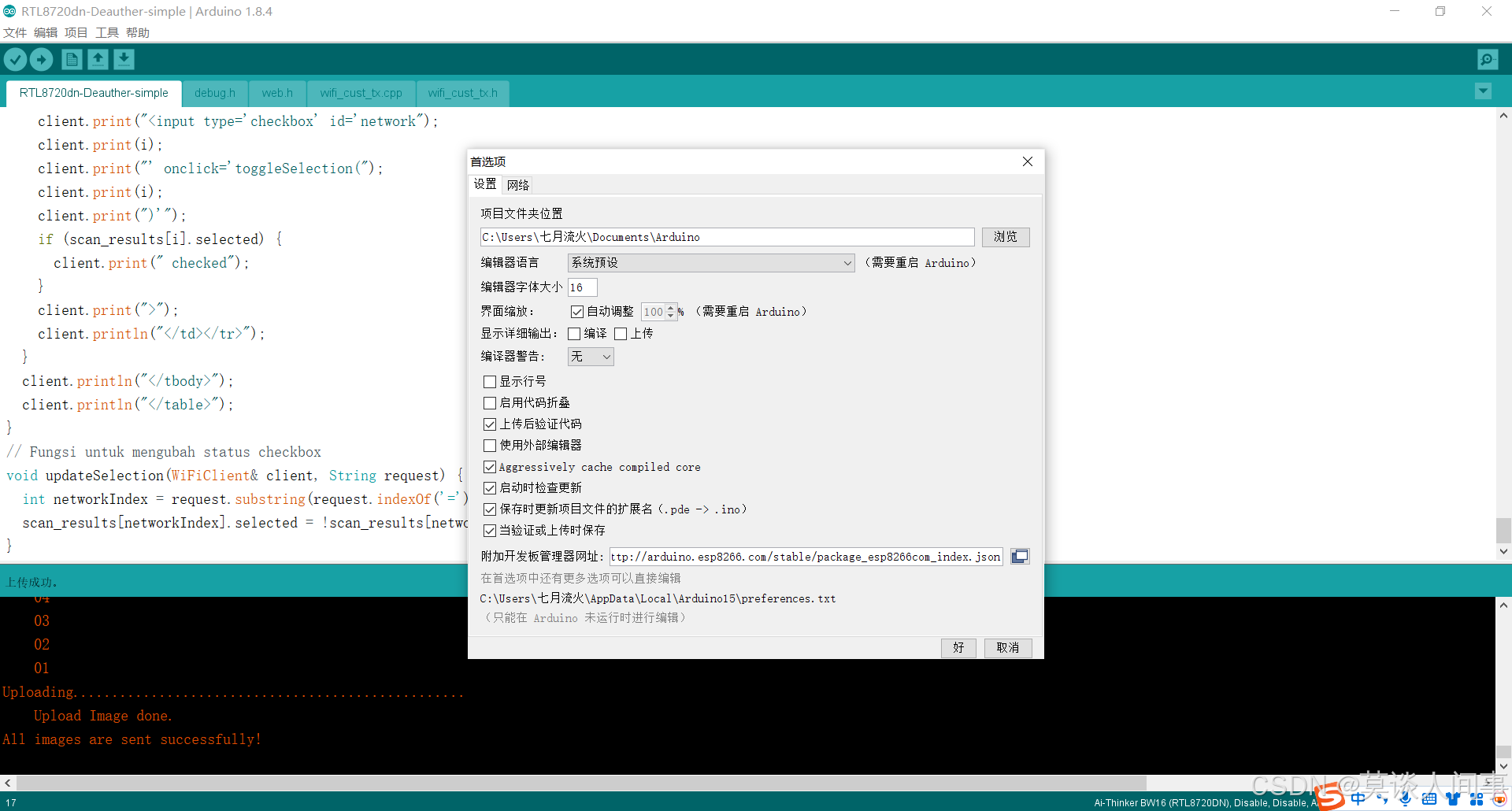This screenshot has height=811, width=1512.
Task: Enable the 启用代码折叠 checkbox
Action: [490, 403]
